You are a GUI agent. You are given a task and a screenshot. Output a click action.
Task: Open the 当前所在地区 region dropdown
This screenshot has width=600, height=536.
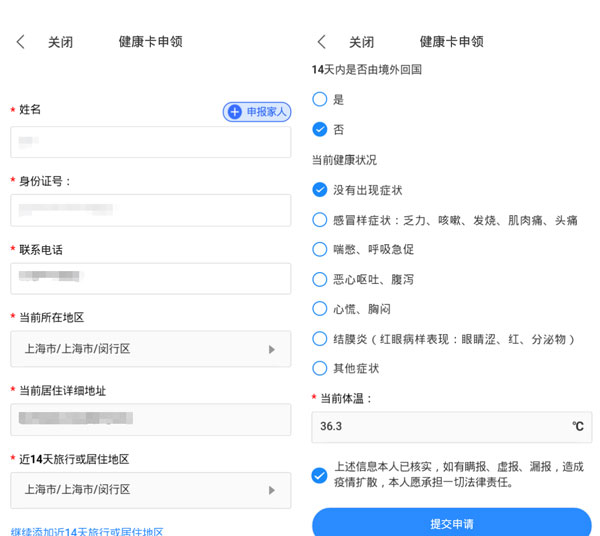point(150,349)
